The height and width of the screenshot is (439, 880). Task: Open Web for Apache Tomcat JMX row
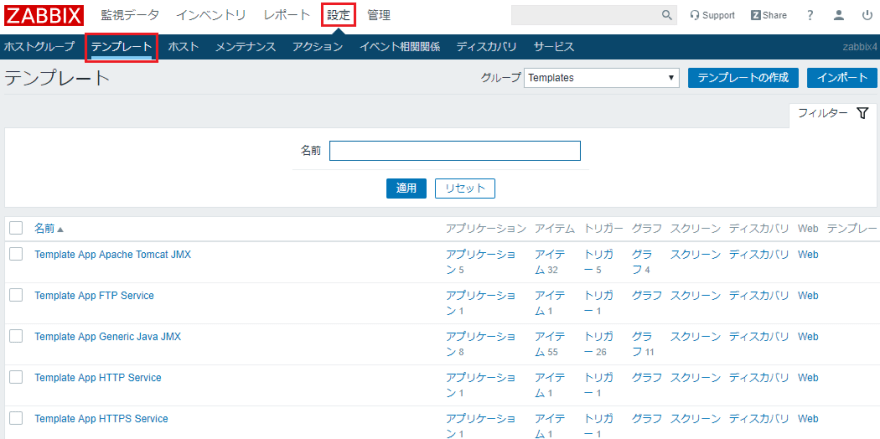(808, 254)
